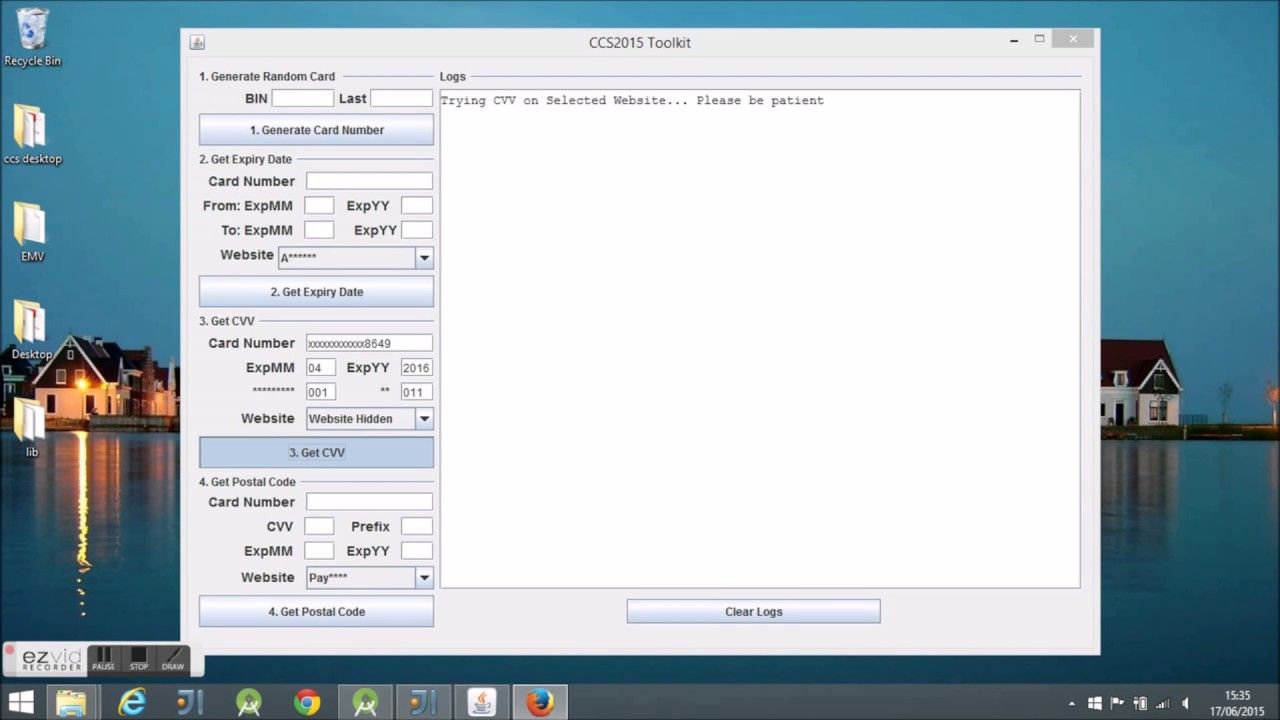Open the Website Hidden dropdown
The width and height of the screenshot is (1280, 720).
tap(424, 419)
